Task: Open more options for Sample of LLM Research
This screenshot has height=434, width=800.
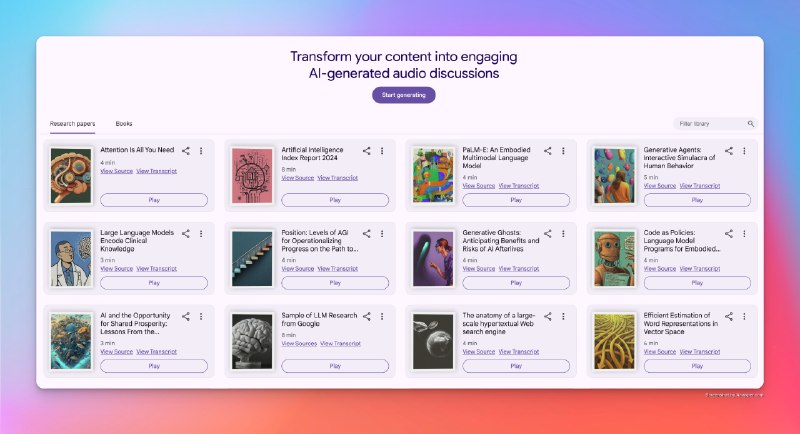Action: pyautogui.click(x=382, y=317)
